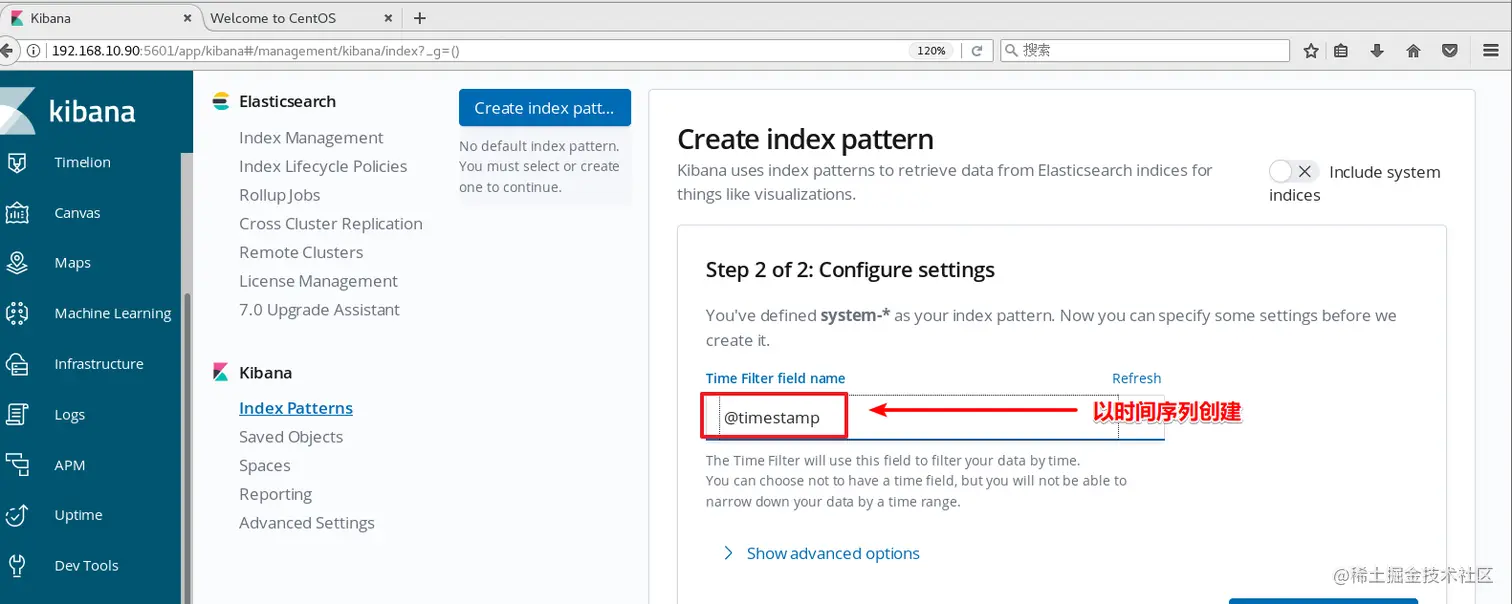Open Index Patterns link

pos(296,408)
